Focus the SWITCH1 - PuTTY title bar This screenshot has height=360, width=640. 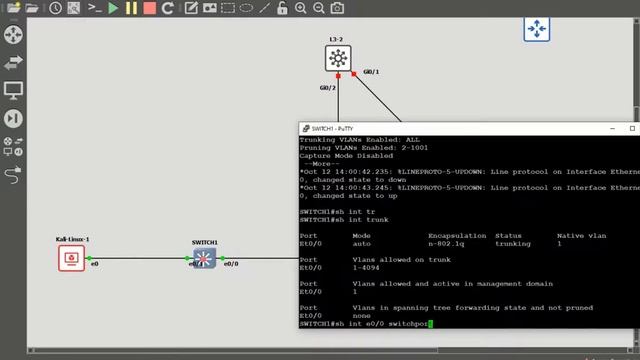[x=469, y=129]
